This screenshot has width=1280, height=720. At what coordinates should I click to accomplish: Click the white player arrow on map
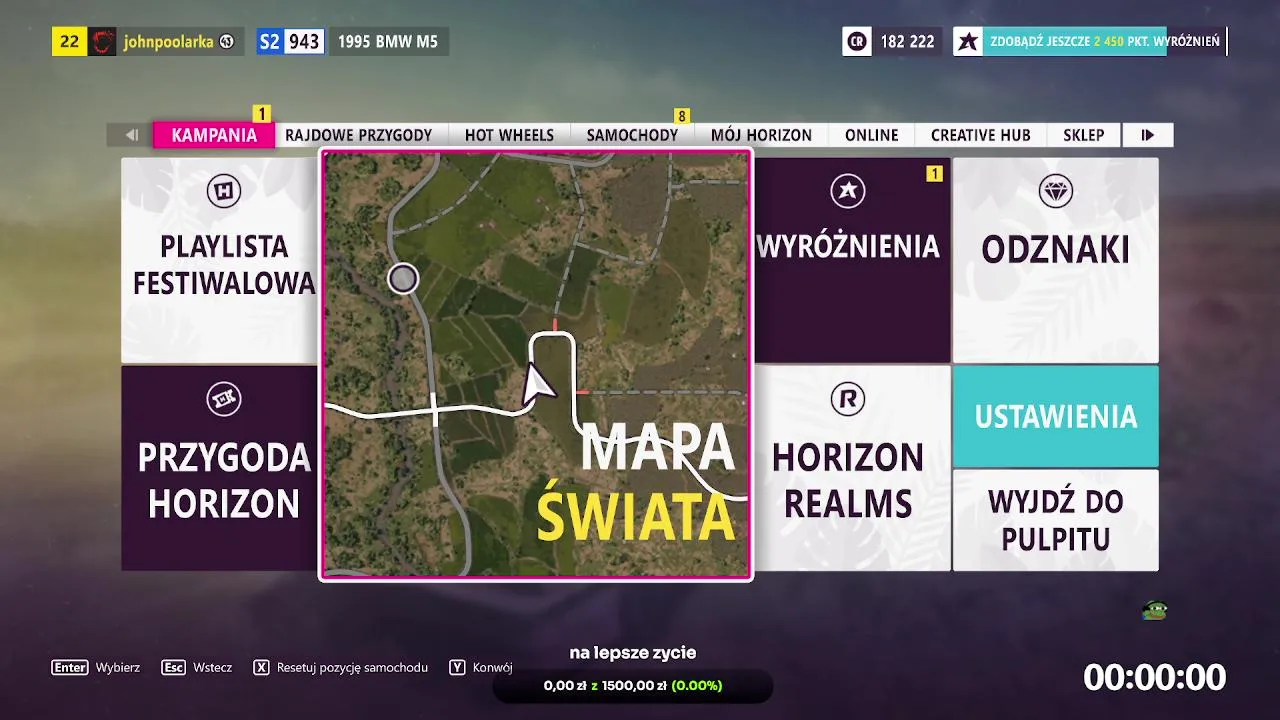point(539,384)
